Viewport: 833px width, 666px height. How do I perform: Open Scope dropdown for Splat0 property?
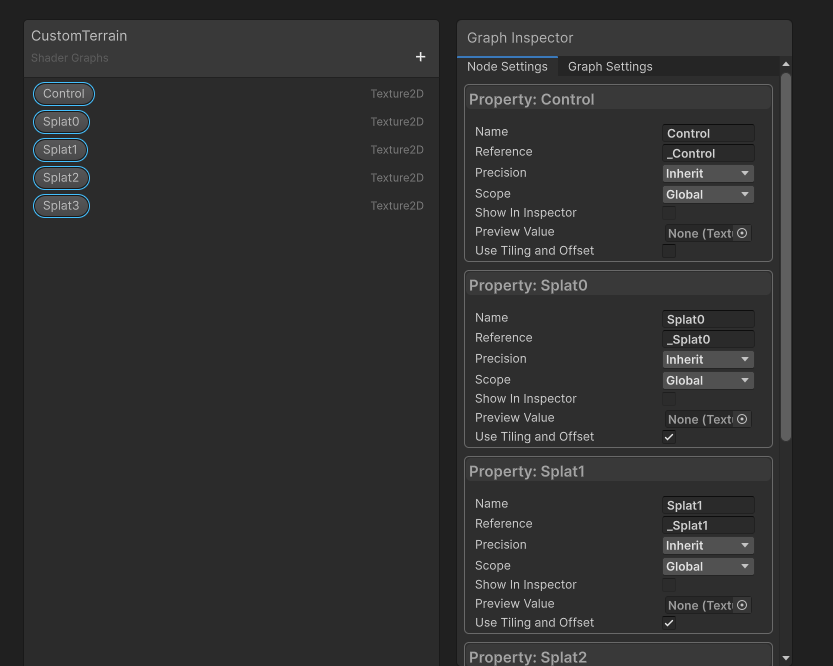point(708,380)
